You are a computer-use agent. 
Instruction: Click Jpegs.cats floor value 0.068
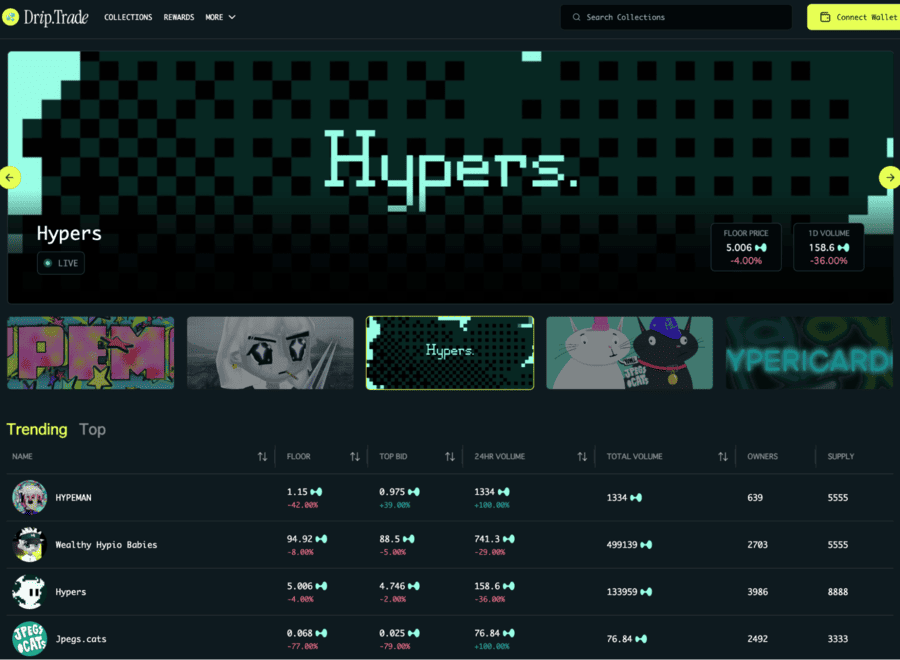[x=300, y=633]
